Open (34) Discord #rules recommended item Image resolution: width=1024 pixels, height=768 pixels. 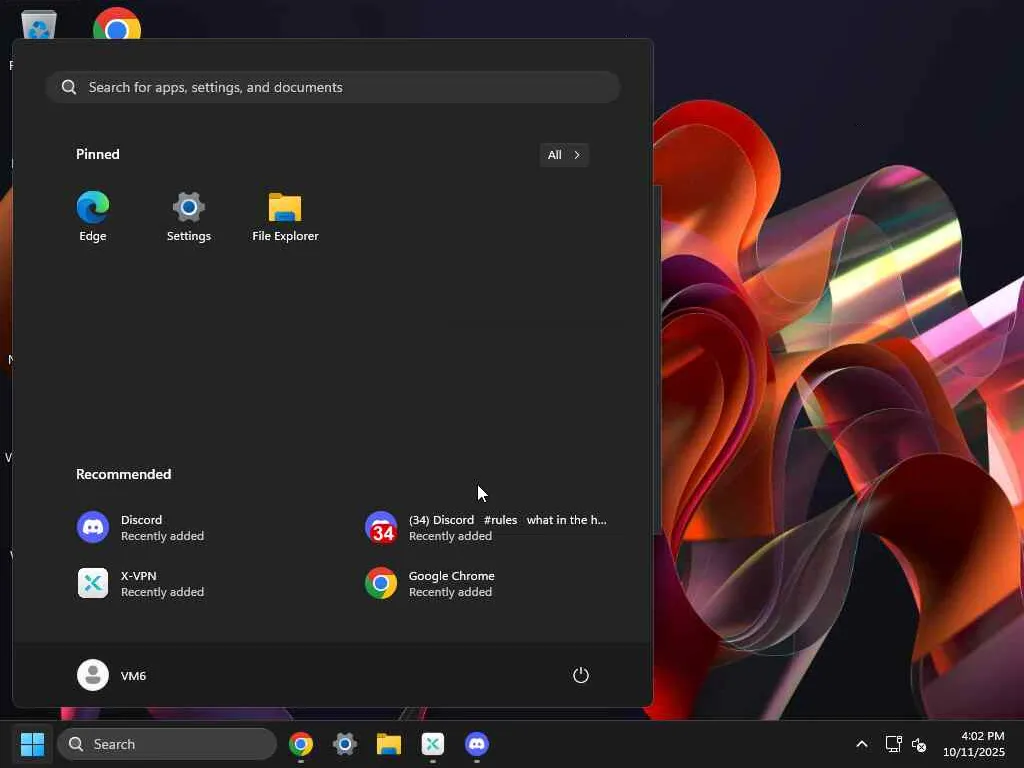(x=486, y=528)
